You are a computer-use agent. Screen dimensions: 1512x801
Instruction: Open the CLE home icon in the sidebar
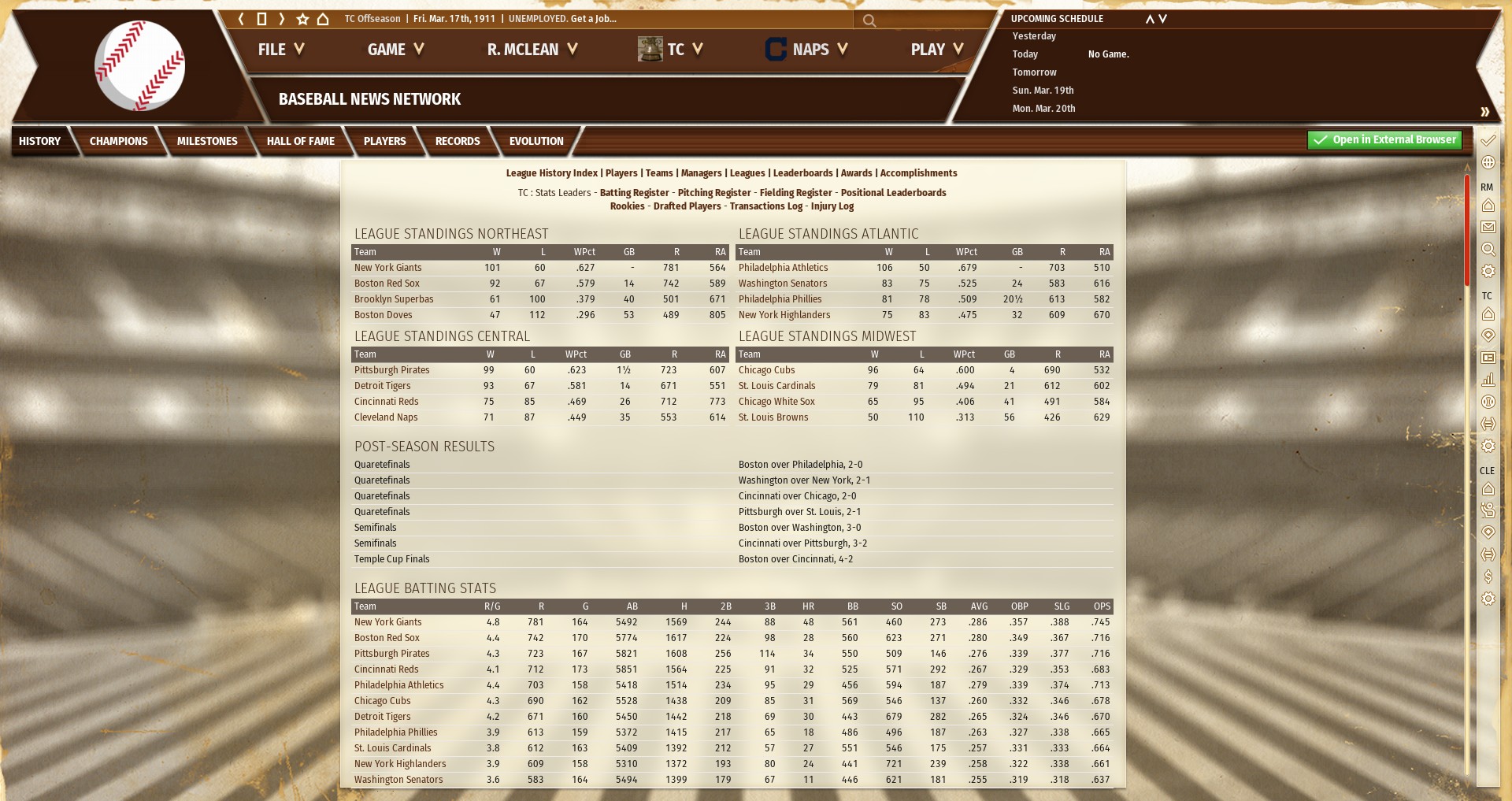point(1488,489)
